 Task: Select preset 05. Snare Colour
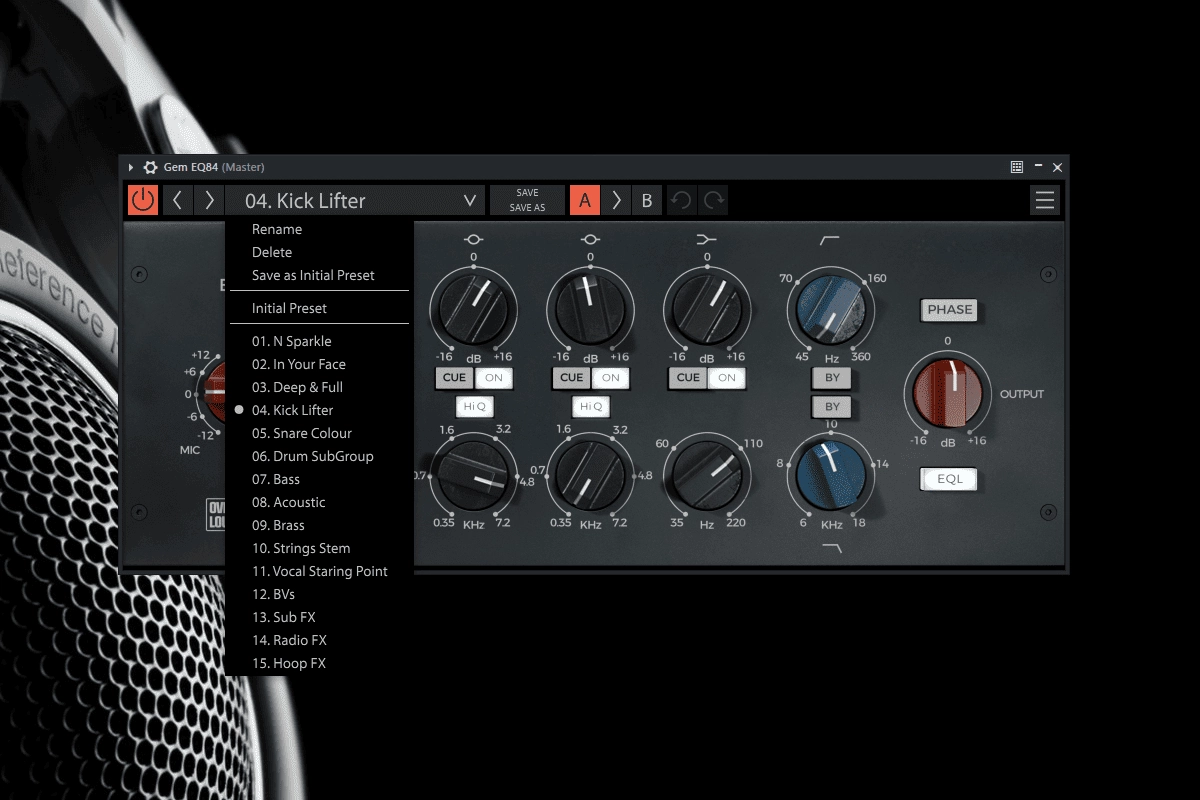point(301,433)
